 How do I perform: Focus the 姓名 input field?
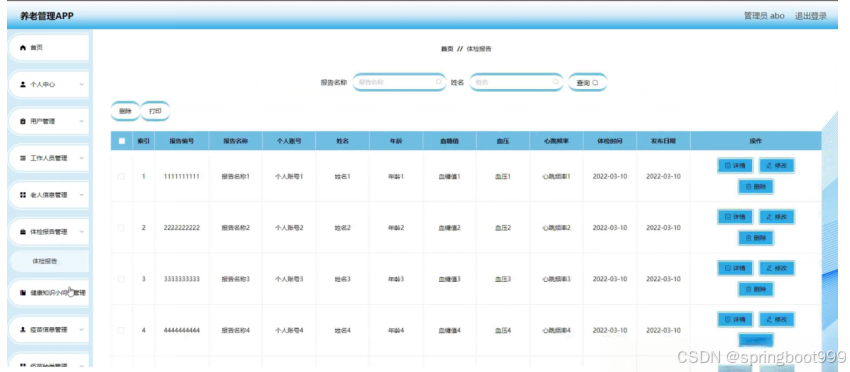516,82
